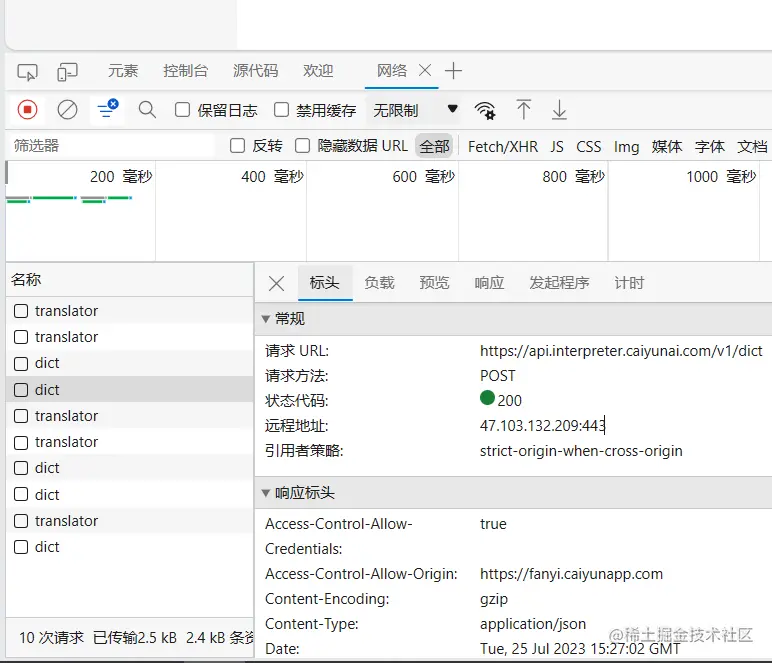Open the 预览 details tab
The image size is (772, 663).
point(434,283)
